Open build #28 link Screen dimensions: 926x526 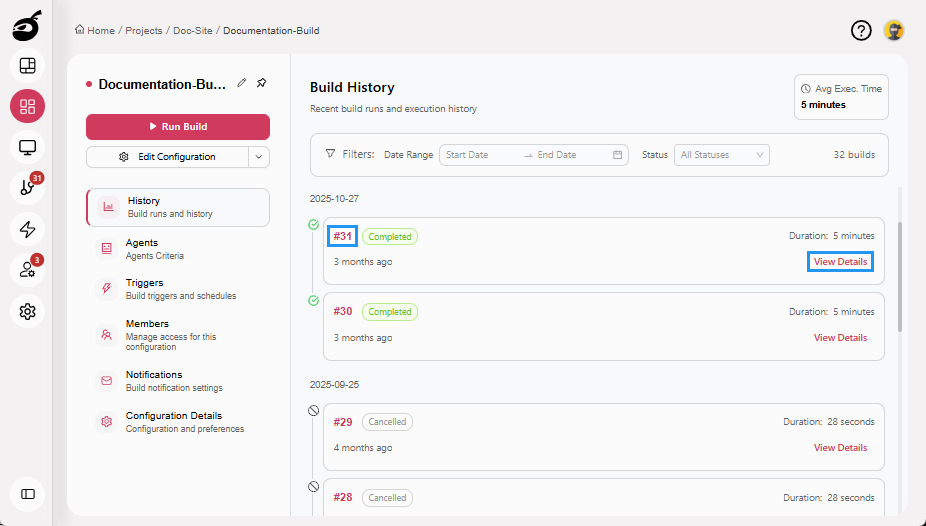coord(343,497)
